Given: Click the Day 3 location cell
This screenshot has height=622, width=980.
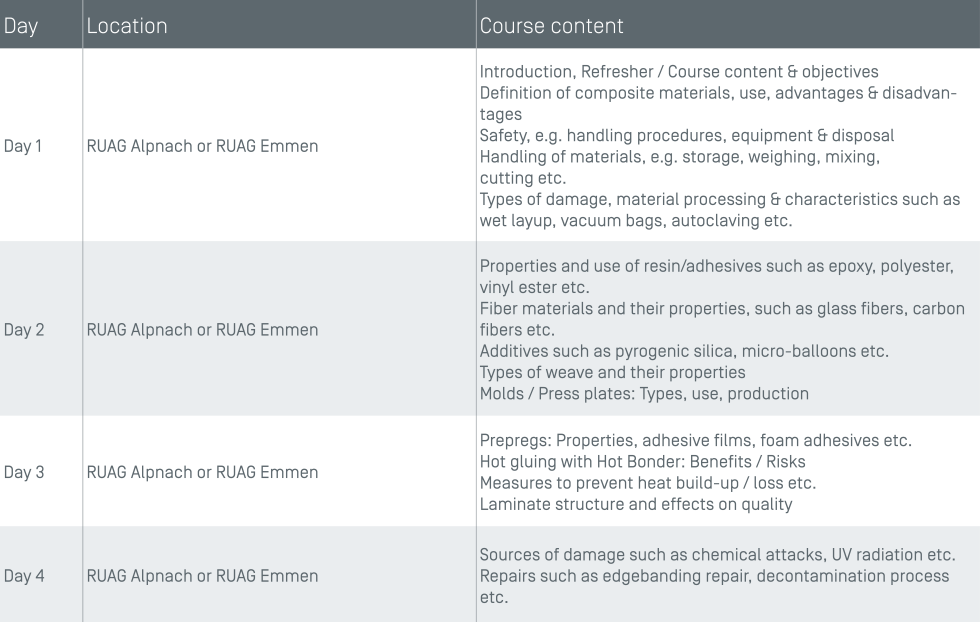Looking at the screenshot, I should pyautogui.click(x=202, y=472).
